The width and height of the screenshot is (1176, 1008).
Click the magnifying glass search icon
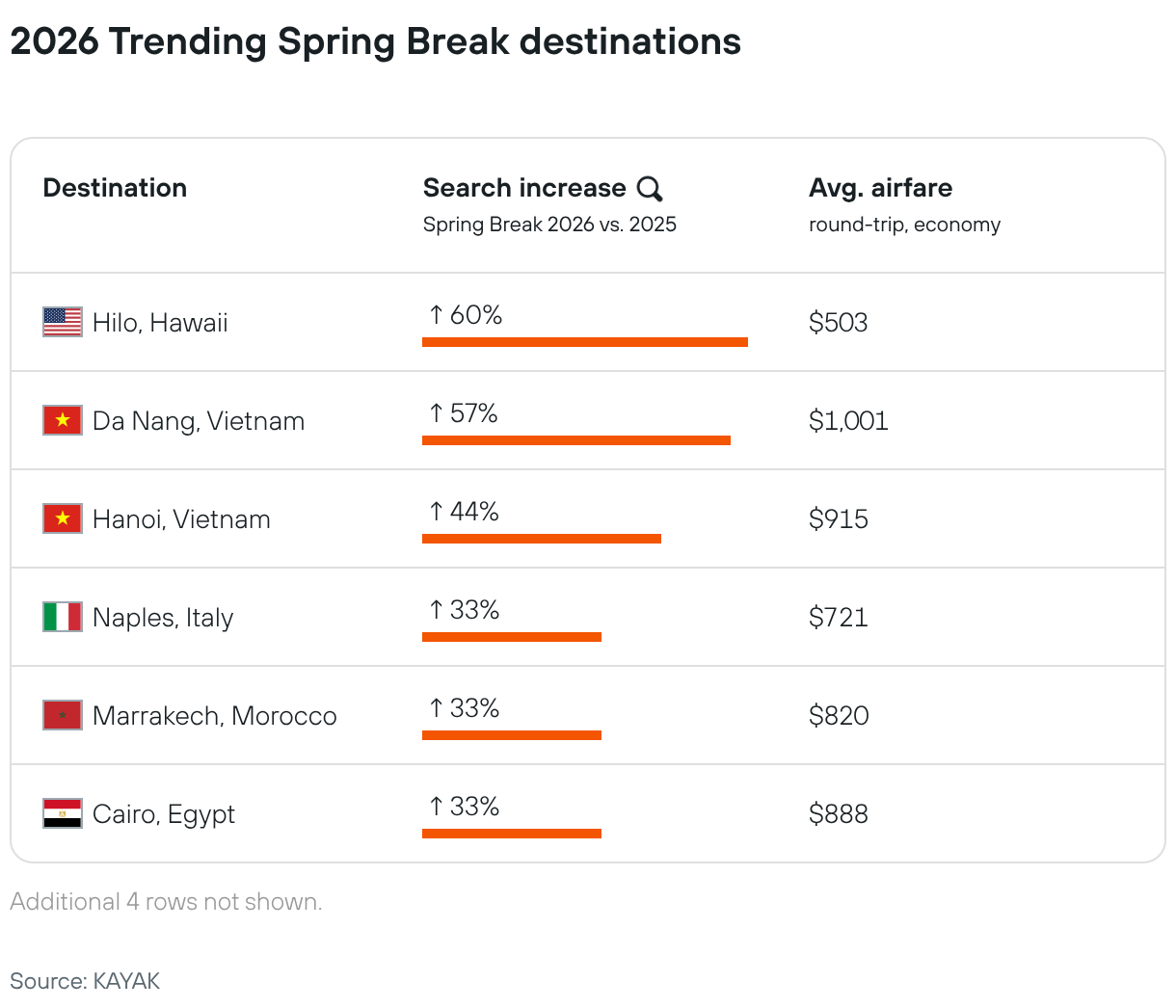(x=651, y=189)
